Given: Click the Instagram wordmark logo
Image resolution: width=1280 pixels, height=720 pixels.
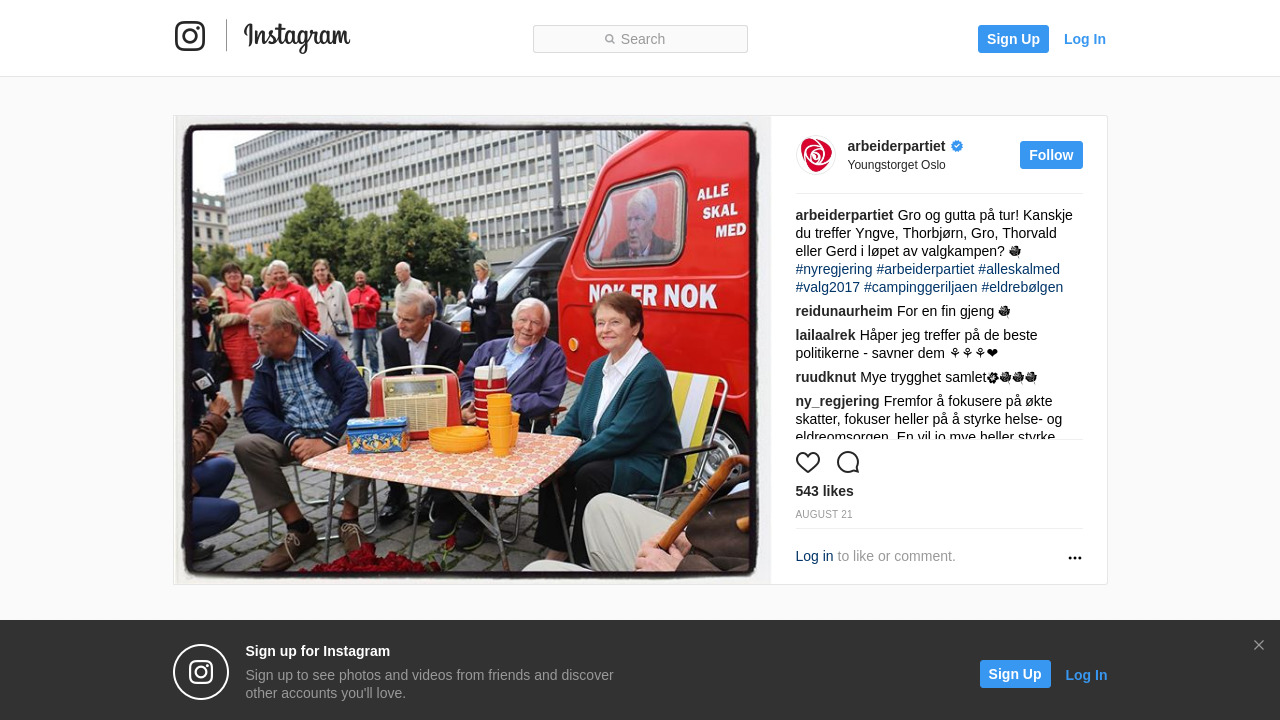Looking at the screenshot, I should point(297,37).
